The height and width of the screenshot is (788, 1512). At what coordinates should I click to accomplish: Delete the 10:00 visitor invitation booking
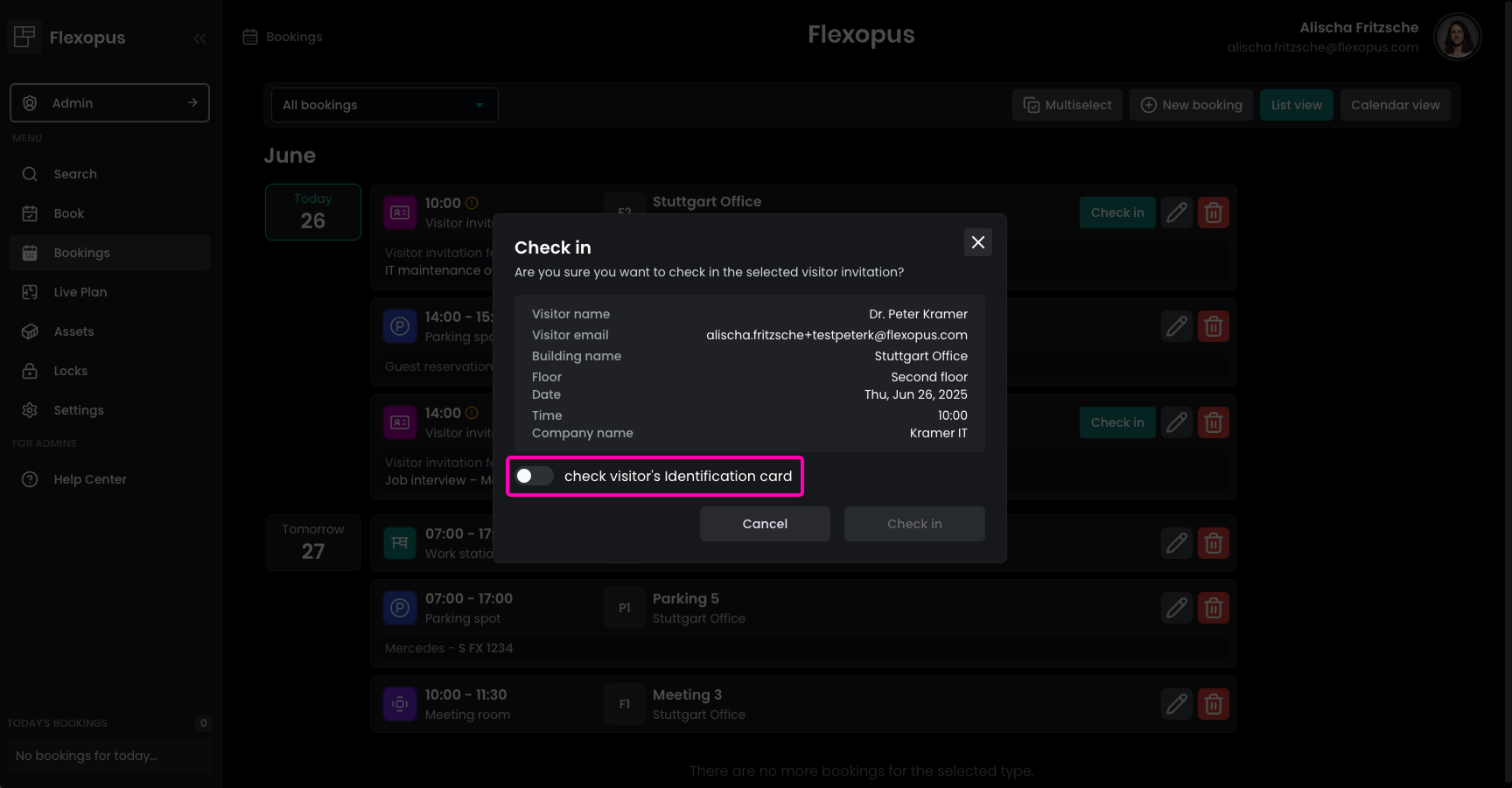click(x=1213, y=213)
